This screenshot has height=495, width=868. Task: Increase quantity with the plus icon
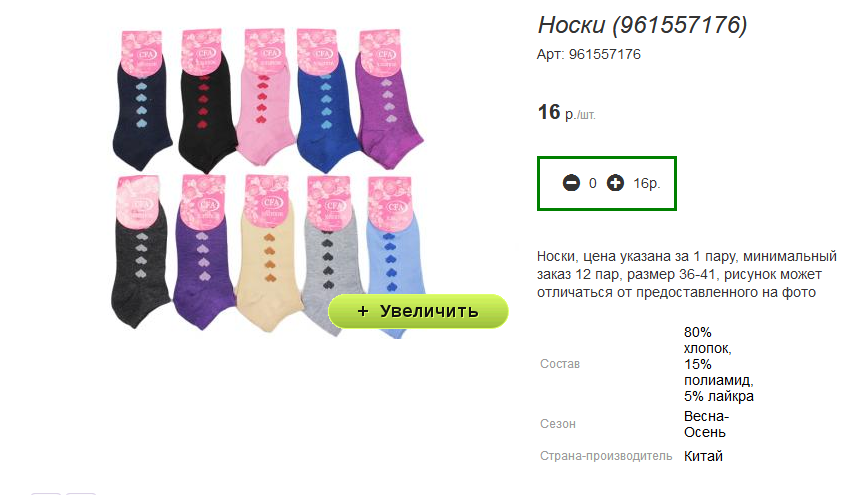(615, 183)
